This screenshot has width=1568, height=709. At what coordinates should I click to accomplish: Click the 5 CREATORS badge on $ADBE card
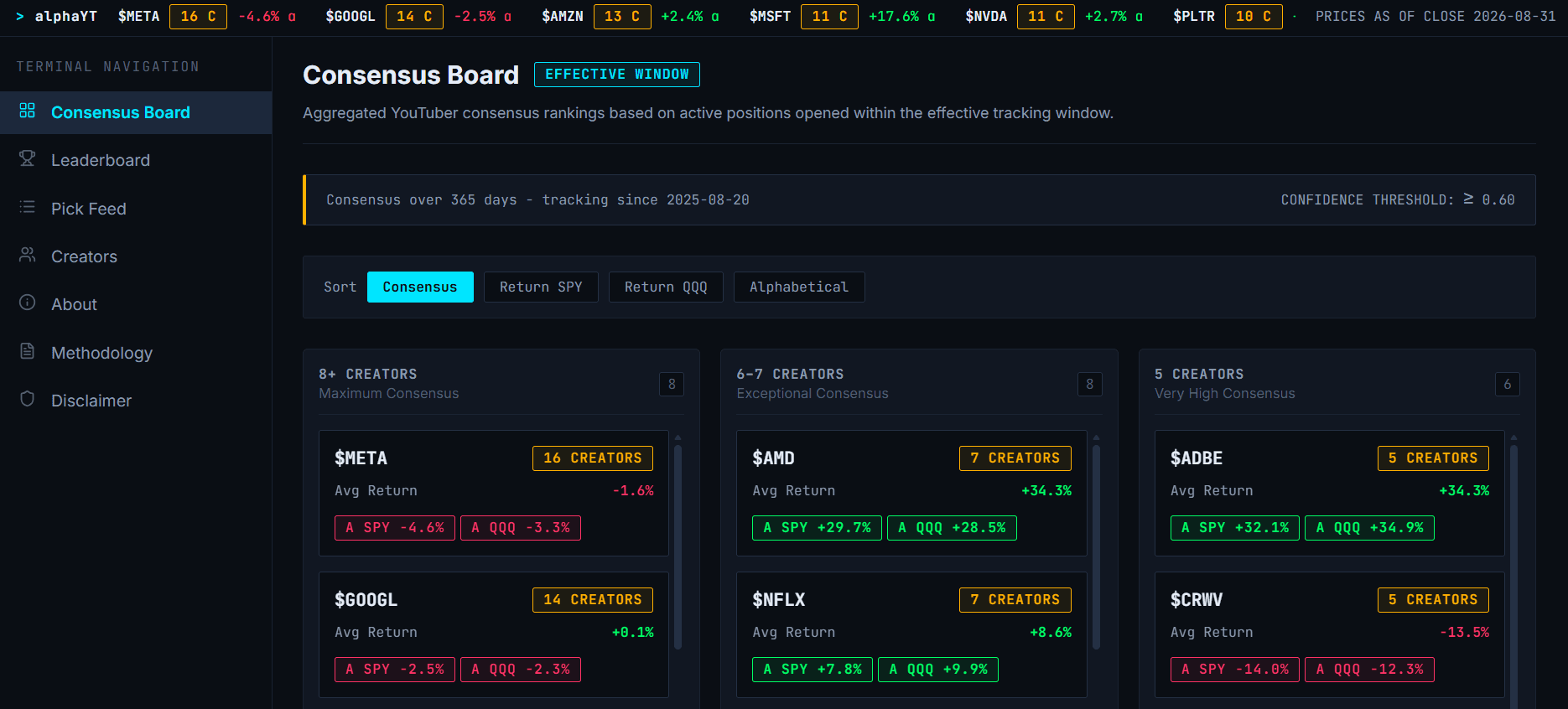pyautogui.click(x=1433, y=458)
